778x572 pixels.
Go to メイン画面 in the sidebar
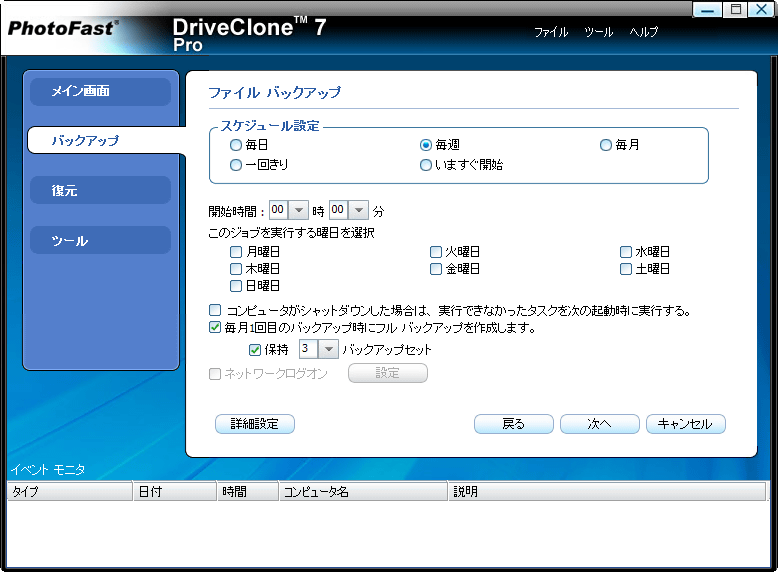[101, 91]
